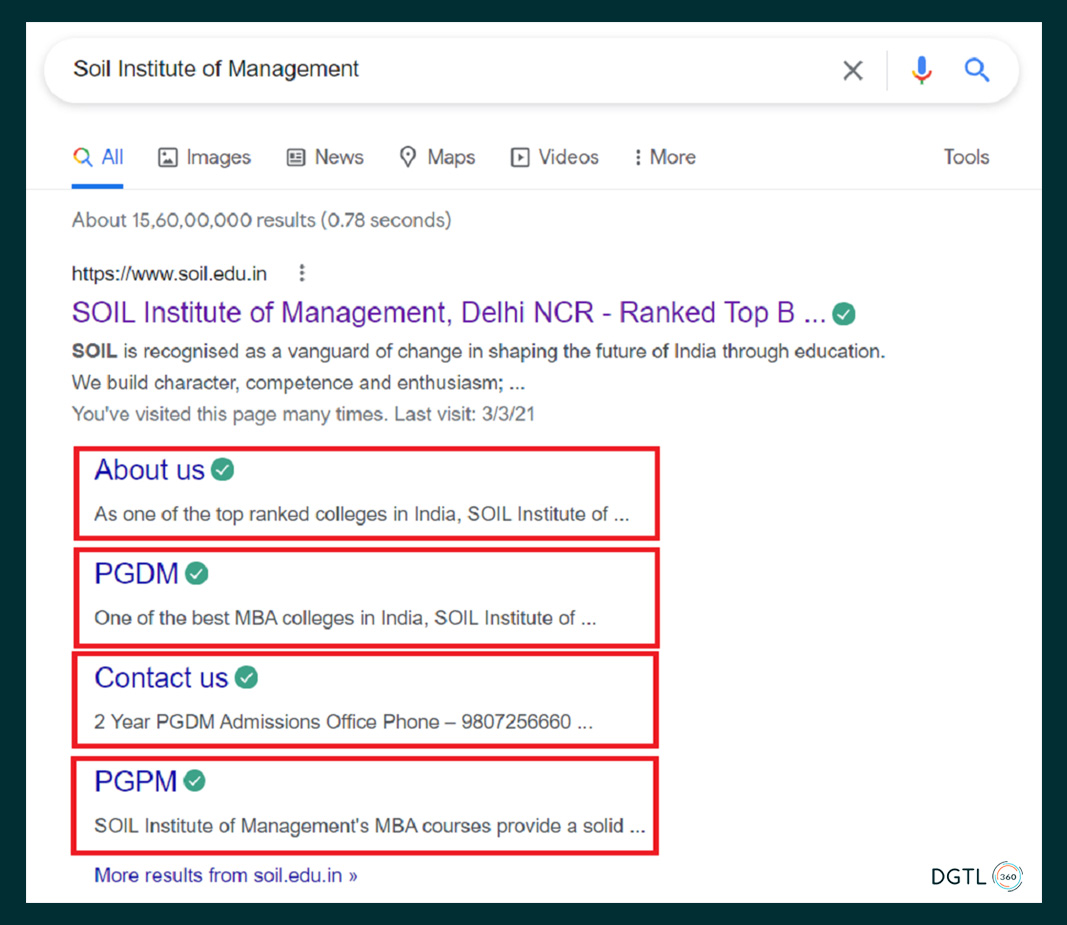Open the PGDM sitelink
This screenshot has width=1067, height=925.
pyautogui.click(x=136, y=574)
